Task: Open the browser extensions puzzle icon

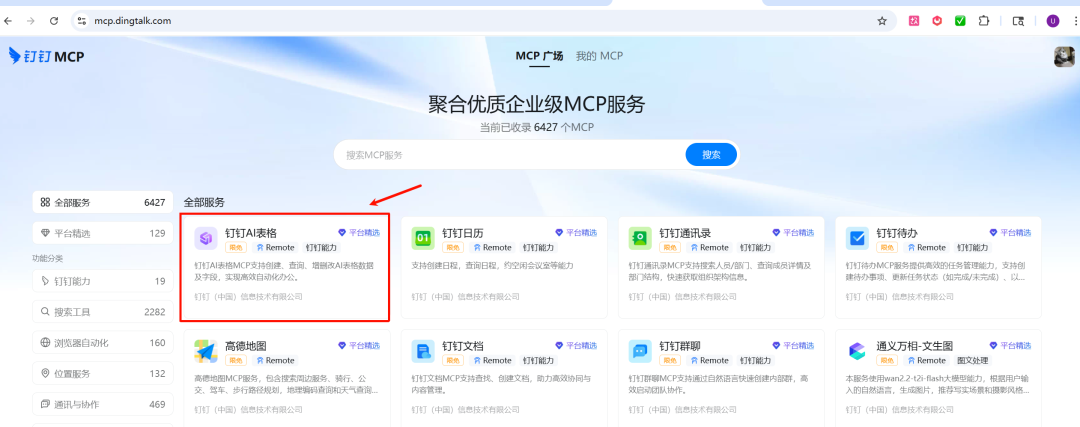Action: (984, 21)
